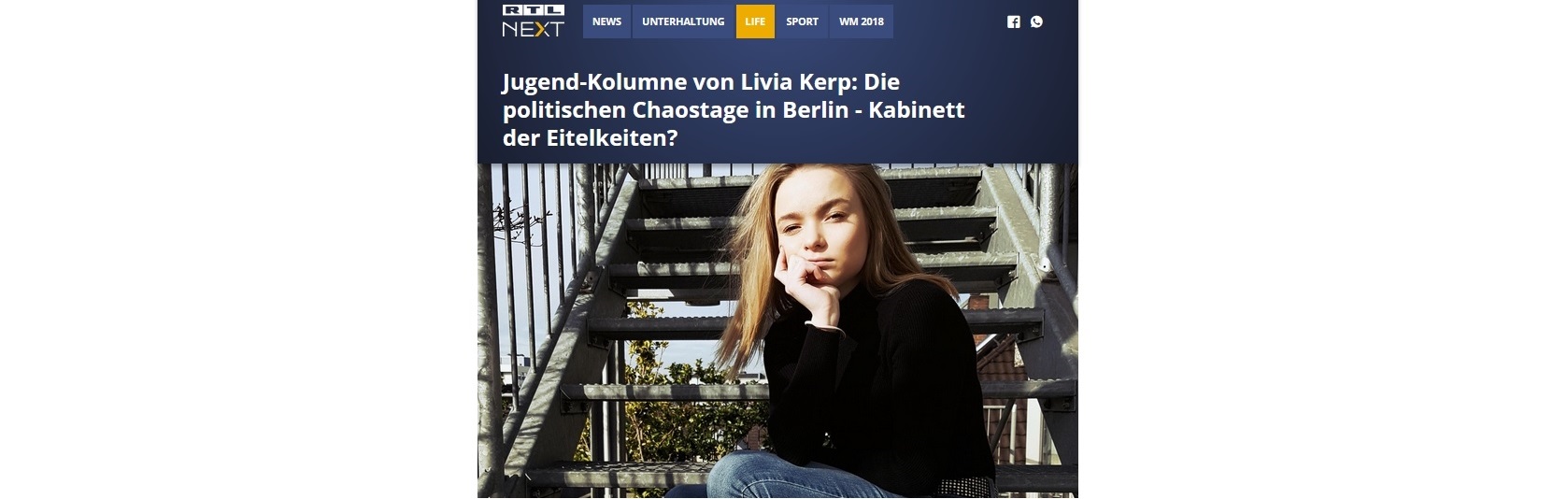Open the WM 2018 section
The height and width of the screenshot is (499, 1568).
click(862, 21)
